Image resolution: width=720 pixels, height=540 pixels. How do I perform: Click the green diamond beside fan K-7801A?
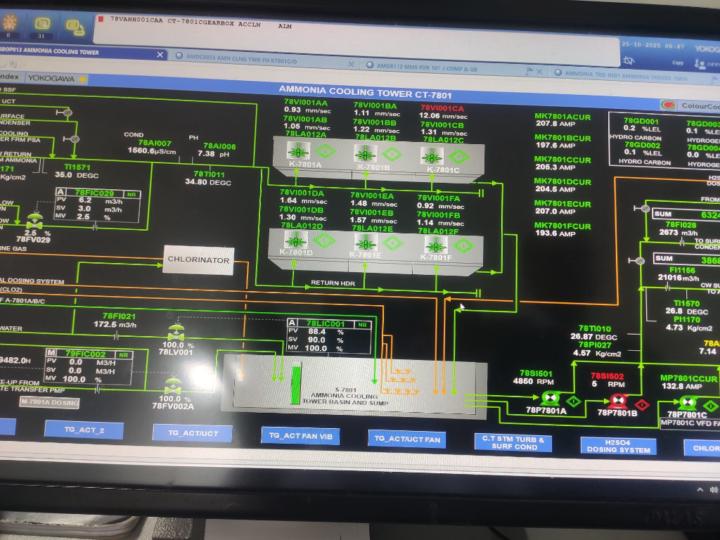[325, 151]
